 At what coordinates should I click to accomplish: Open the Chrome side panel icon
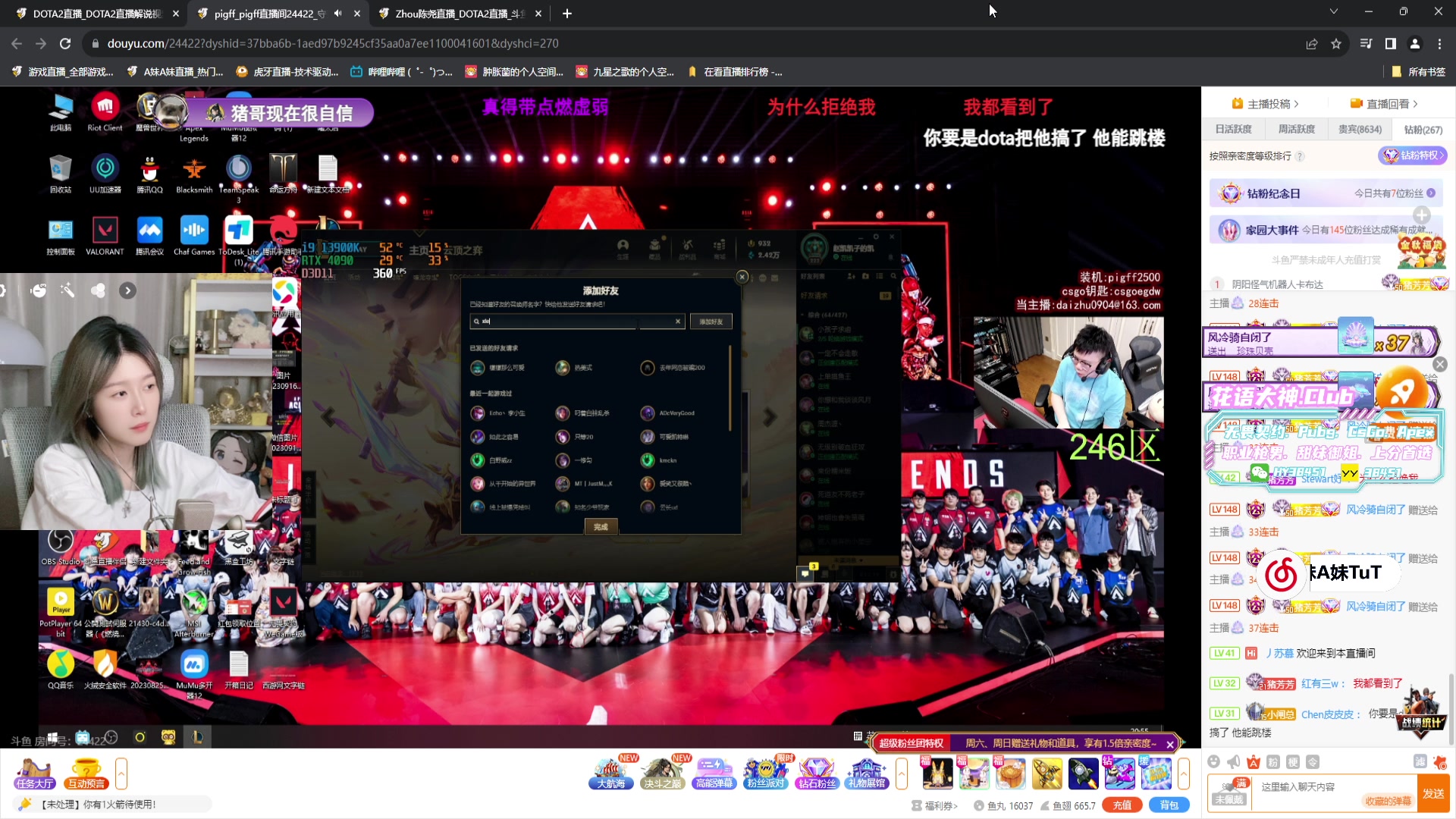[1391, 44]
